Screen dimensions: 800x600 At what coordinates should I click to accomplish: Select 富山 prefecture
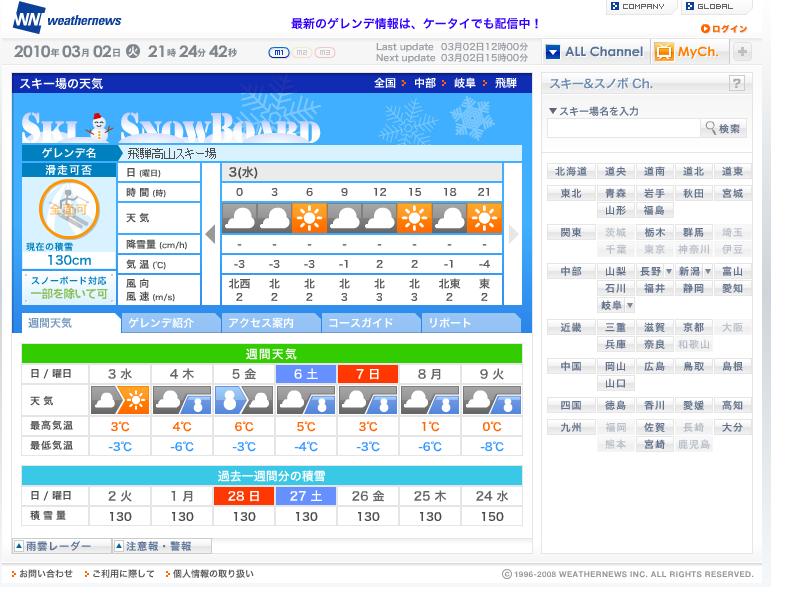click(732, 271)
